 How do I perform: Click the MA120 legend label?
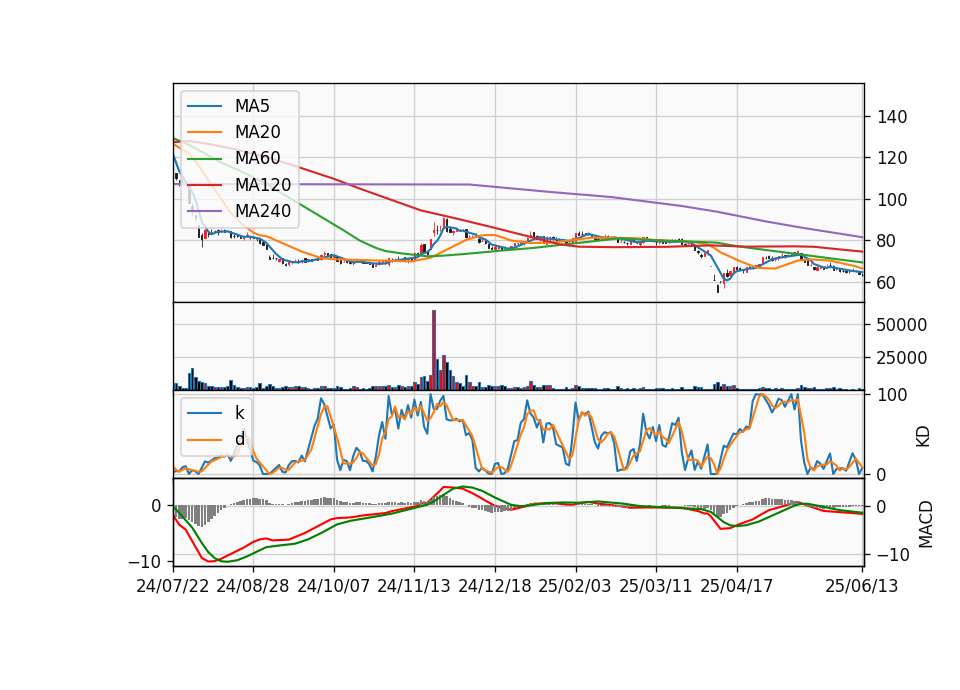pyautogui.click(x=263, y=185)
